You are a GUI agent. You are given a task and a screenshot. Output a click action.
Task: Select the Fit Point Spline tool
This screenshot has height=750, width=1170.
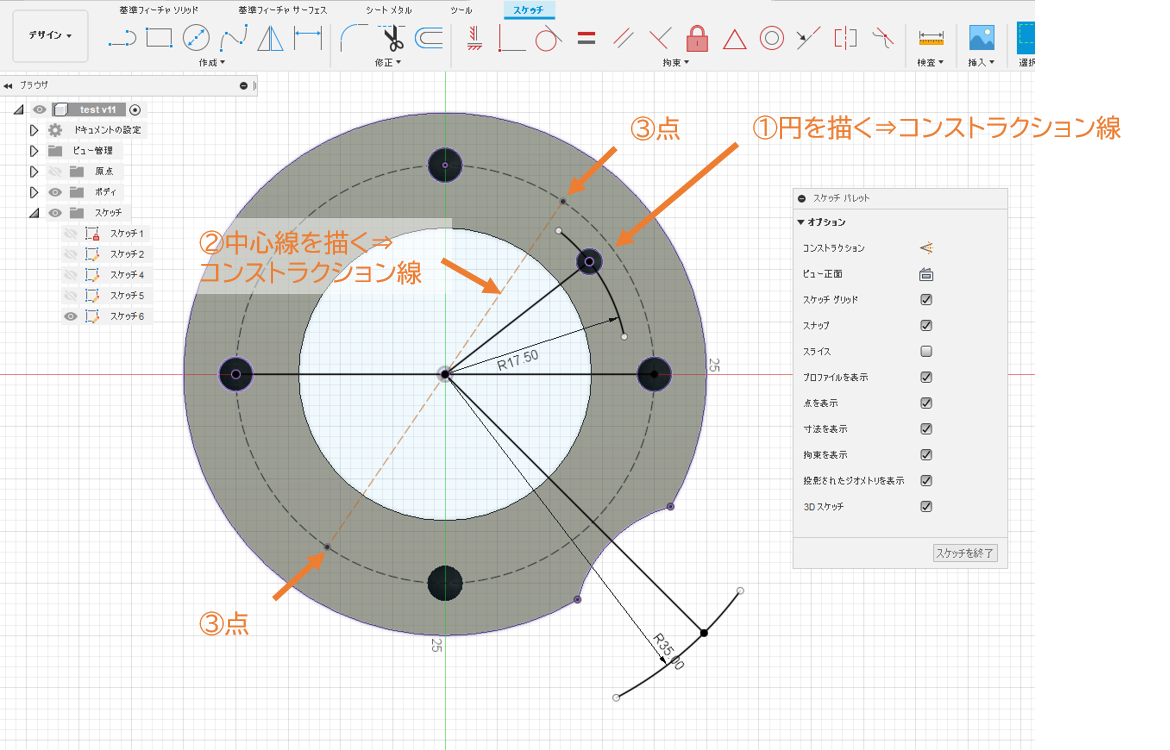point(233,38)
